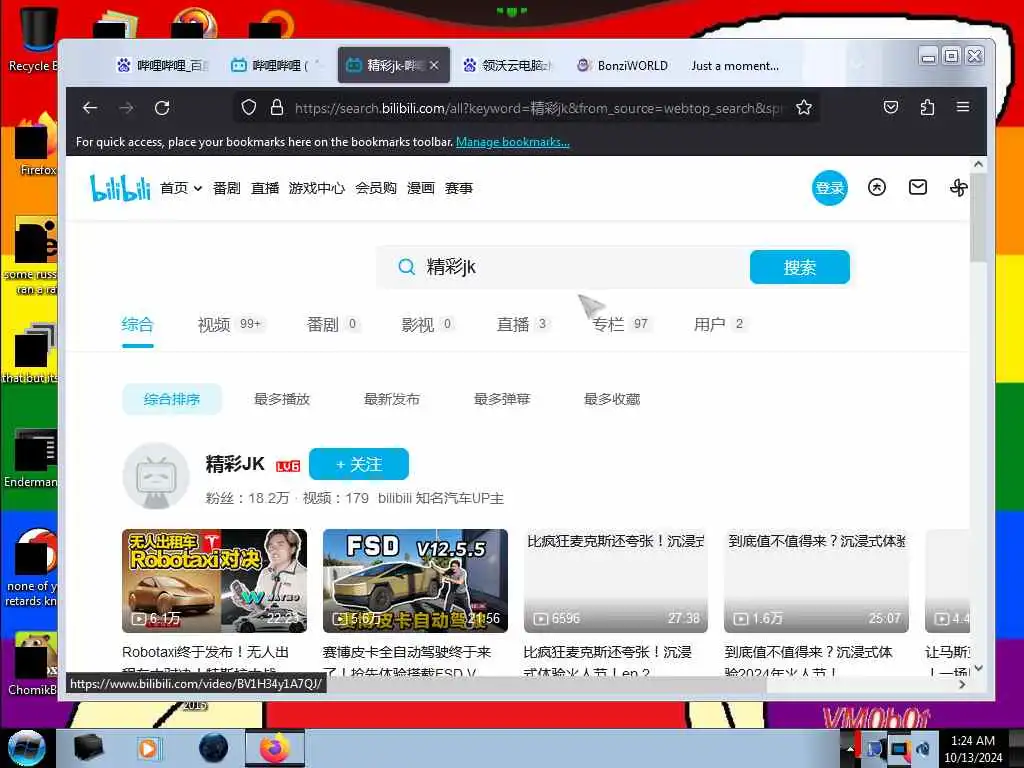Select the 用户 2 results tab
This screenshot has height=768, width=1024.
click(720, 324)
